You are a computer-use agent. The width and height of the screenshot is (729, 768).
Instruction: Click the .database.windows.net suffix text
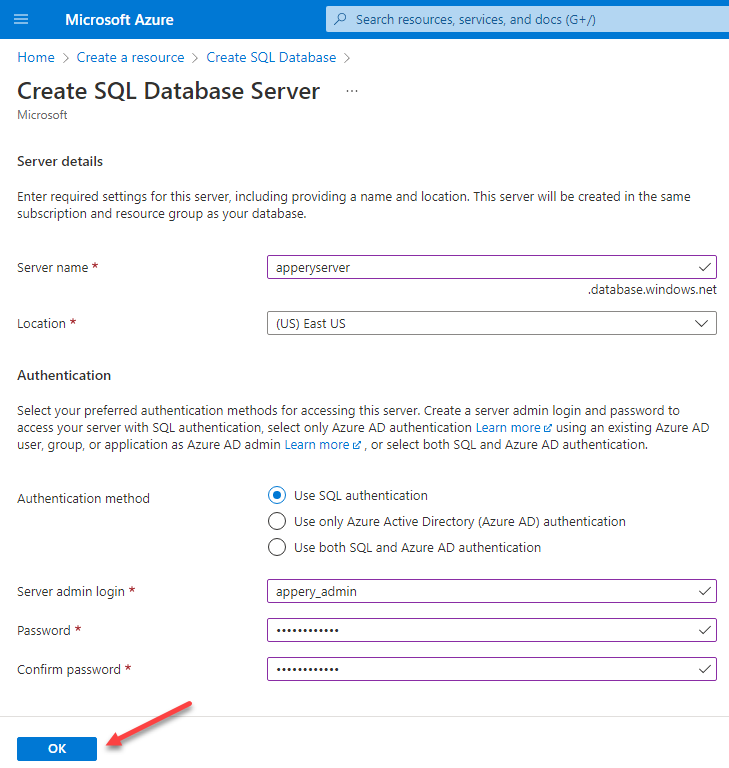[652, 289]
